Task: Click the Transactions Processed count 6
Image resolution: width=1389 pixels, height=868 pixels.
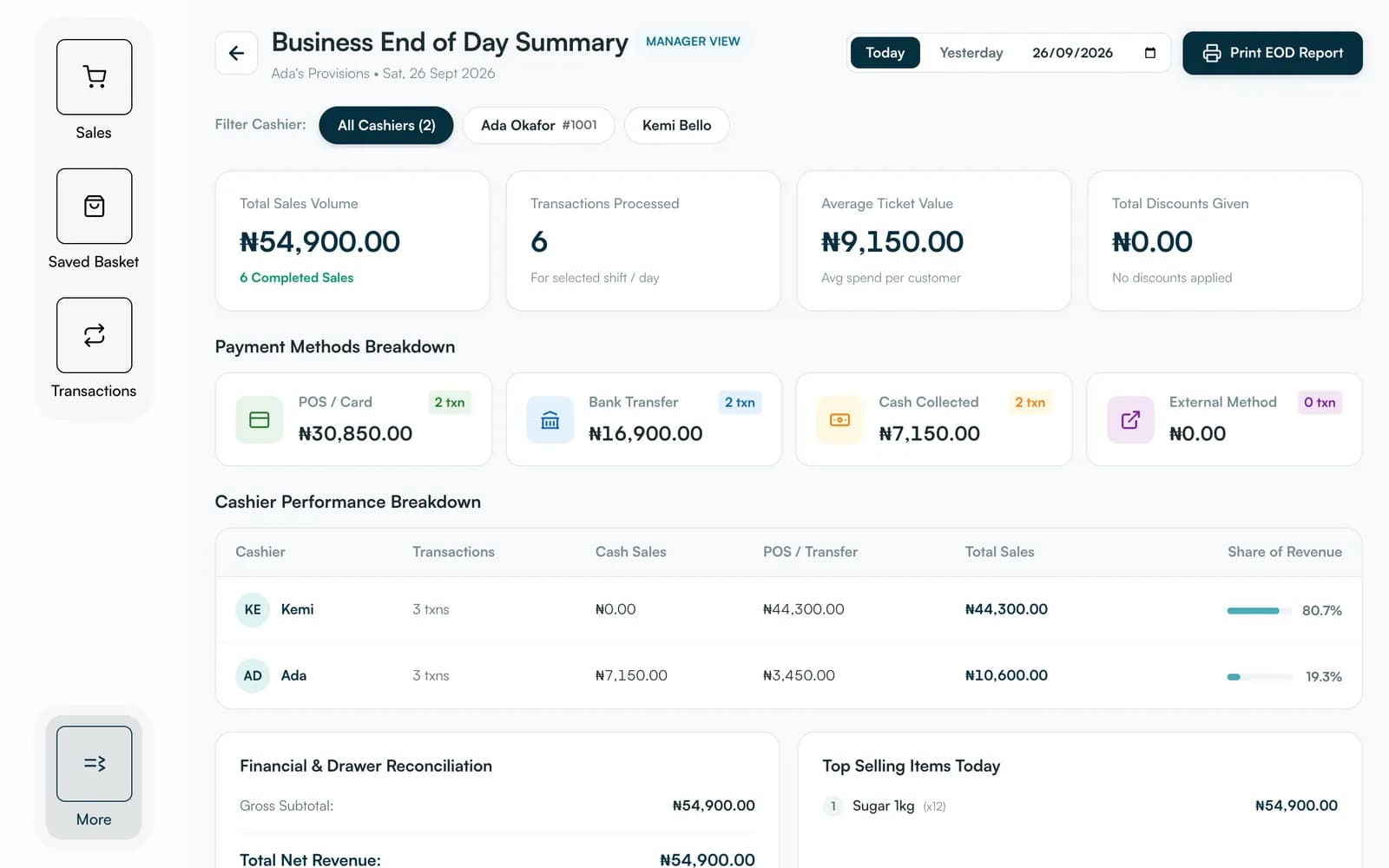Action: 539,241
